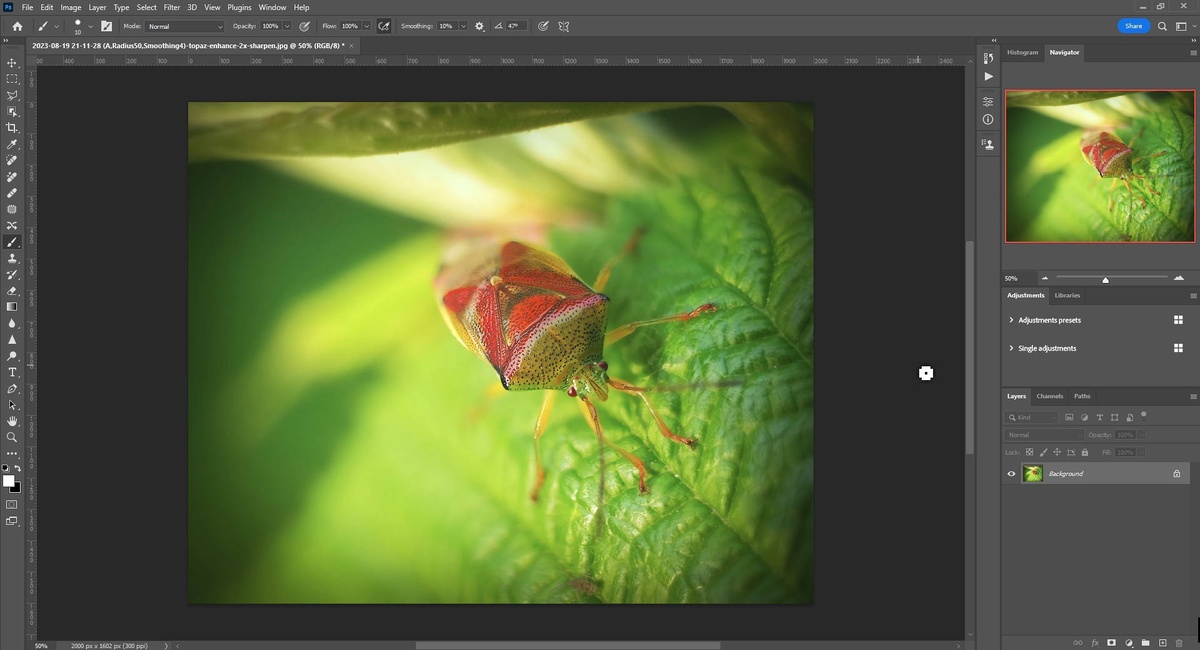The width and height of the screenshot is (1200, 650).
Task: Close the open document tab
Action: click(x=352, y=45)
